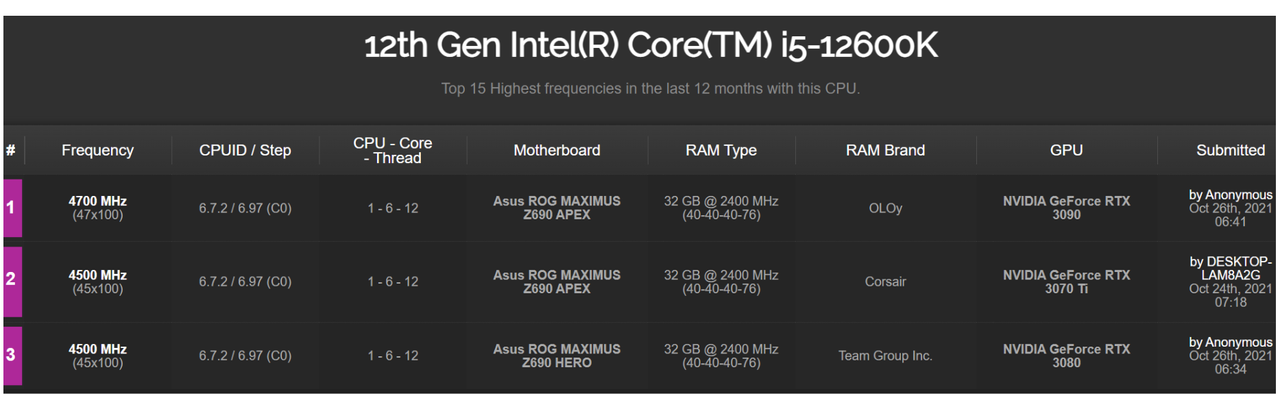Click row 3 RAM type 32 GB @ 2400 MHz

(721, 356)
